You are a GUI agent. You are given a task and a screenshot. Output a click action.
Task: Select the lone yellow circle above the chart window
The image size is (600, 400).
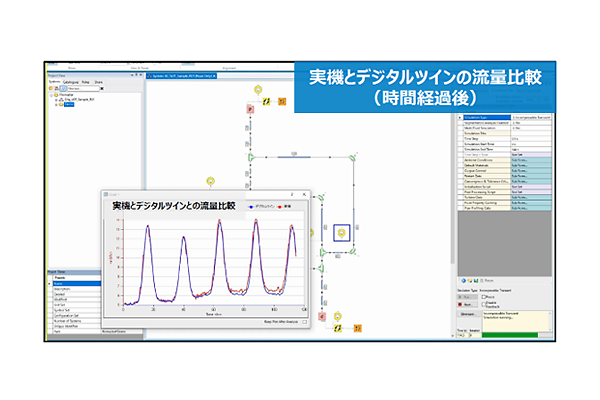[x=210, y=181]
